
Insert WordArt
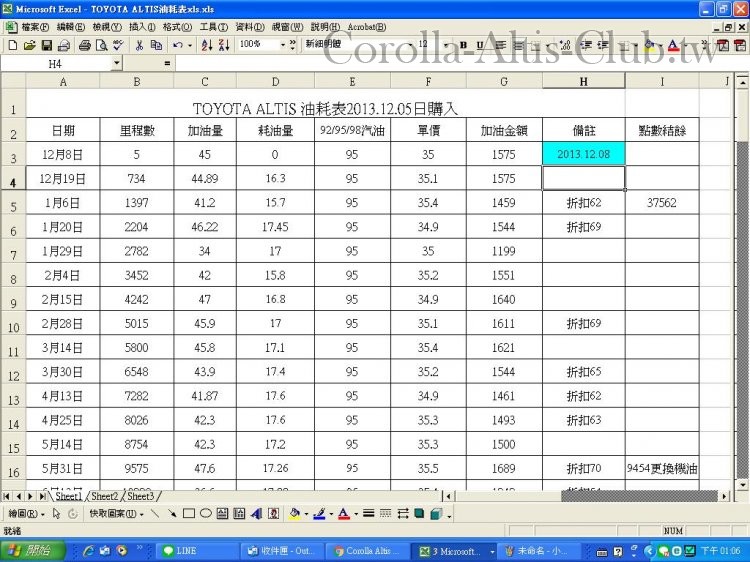tap(256, 514)
